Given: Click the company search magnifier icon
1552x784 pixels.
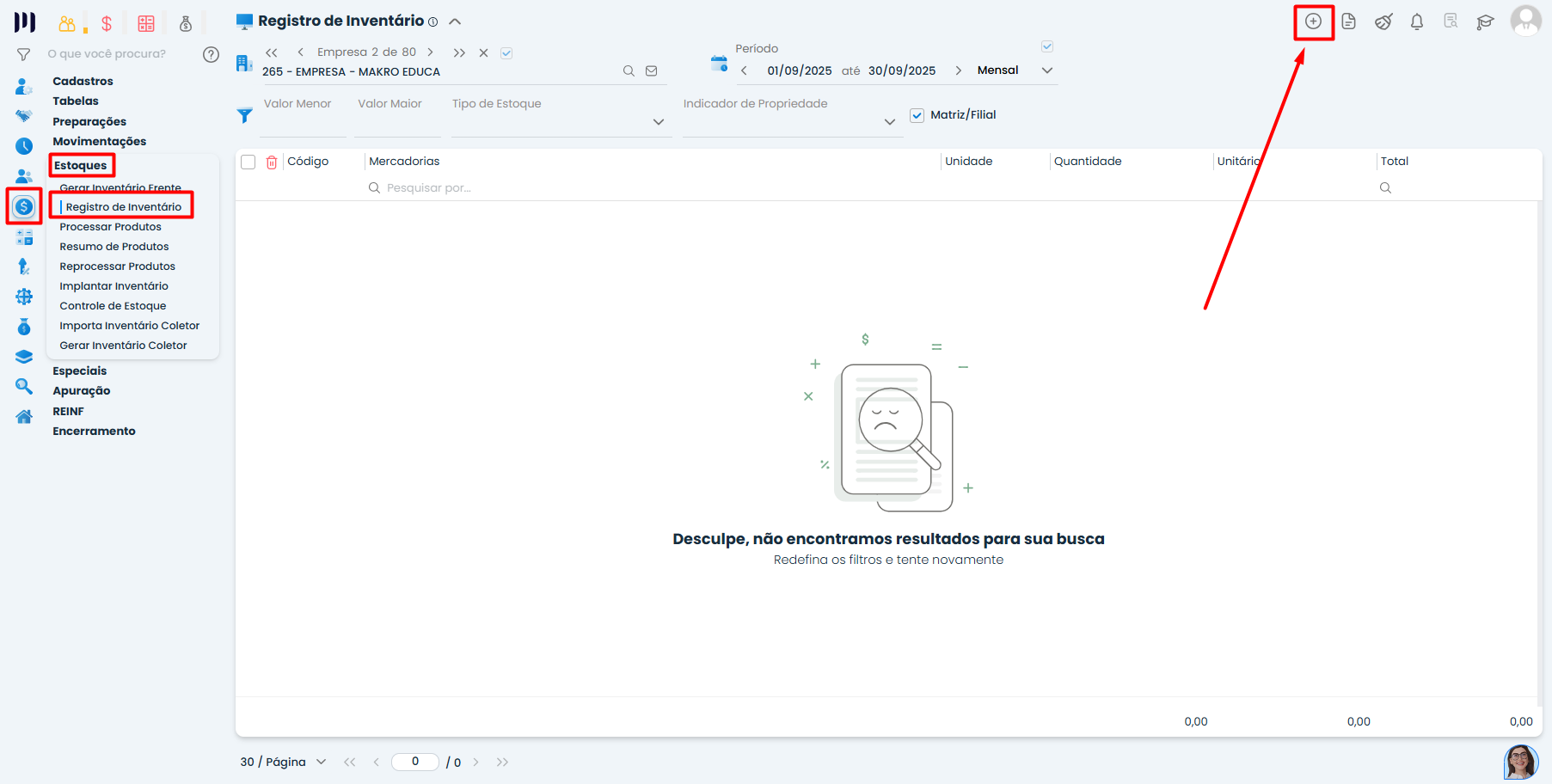Looking at the screenshot, I should coord(629,71).
